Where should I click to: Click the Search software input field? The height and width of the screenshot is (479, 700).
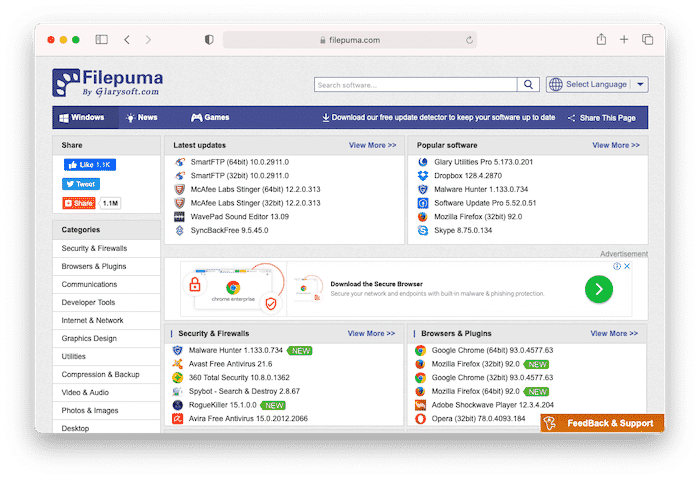[x=415, y=85]
